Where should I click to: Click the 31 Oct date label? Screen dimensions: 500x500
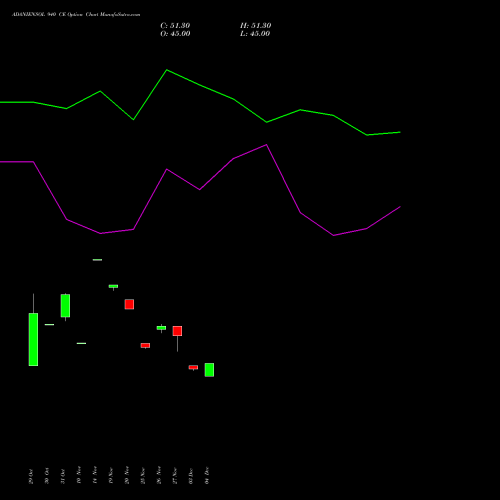point(63,476)
